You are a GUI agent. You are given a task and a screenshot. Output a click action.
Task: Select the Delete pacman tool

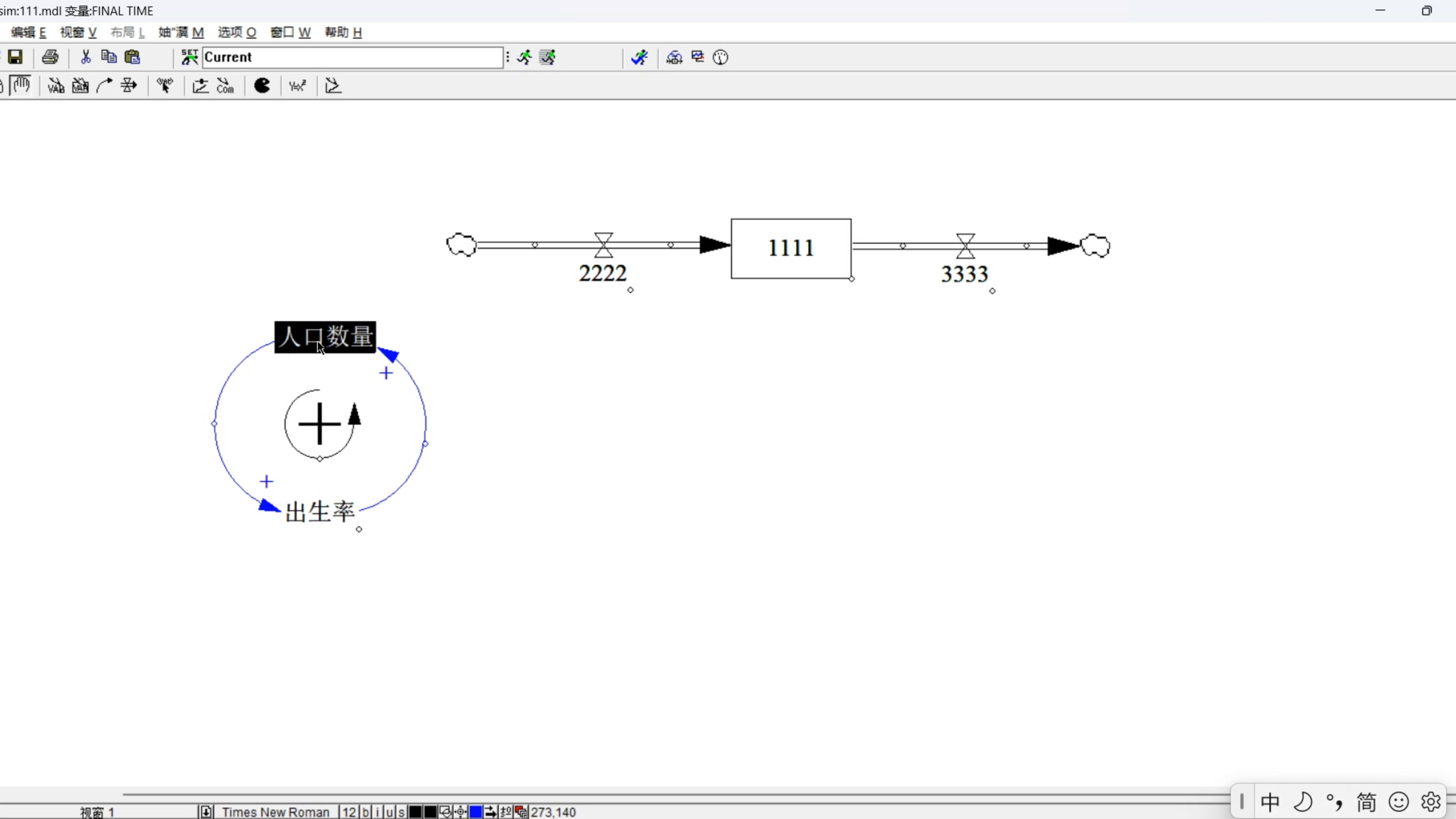point(262,86)
